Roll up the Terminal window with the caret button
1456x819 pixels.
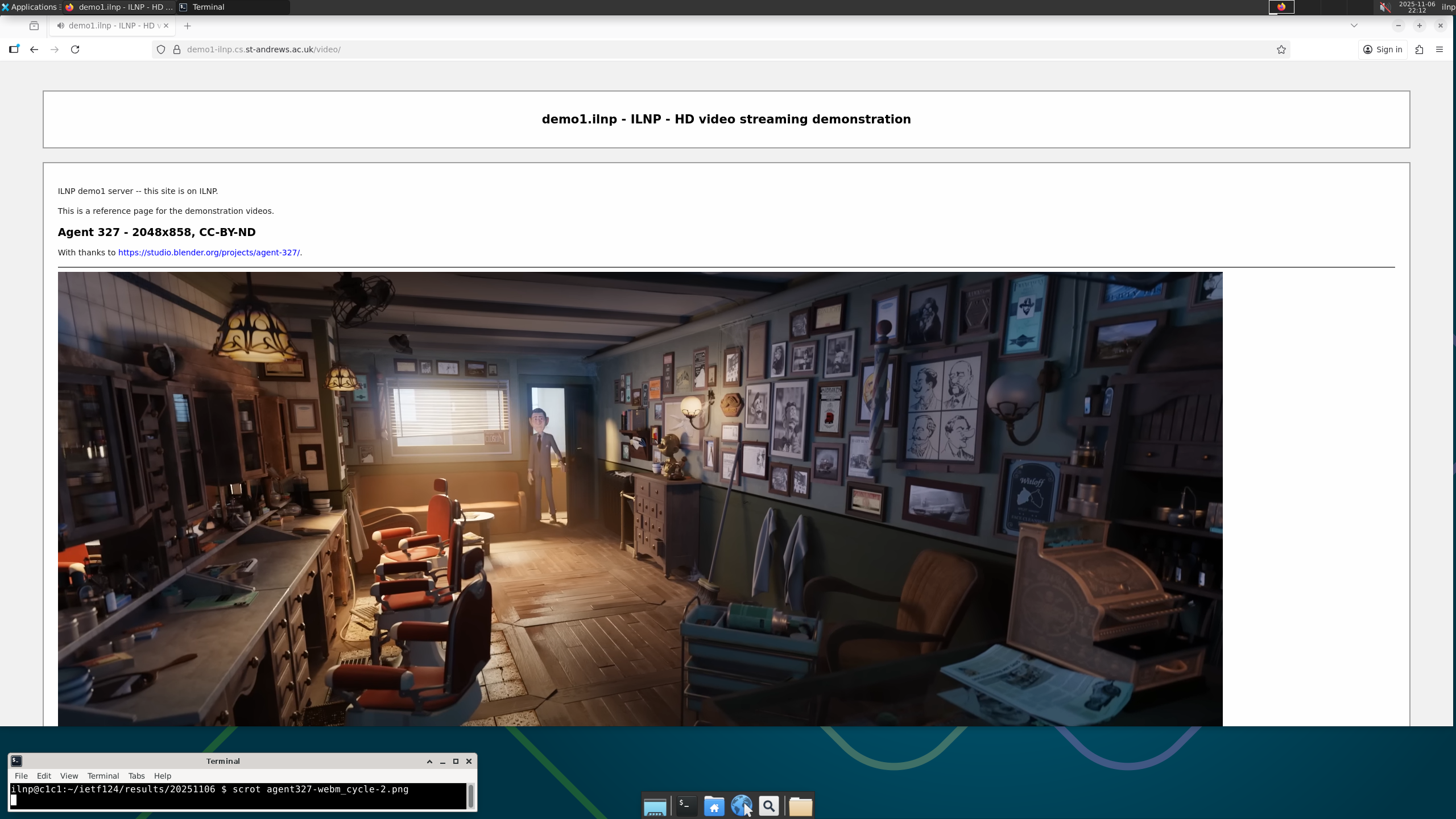(x=429, y=762)
